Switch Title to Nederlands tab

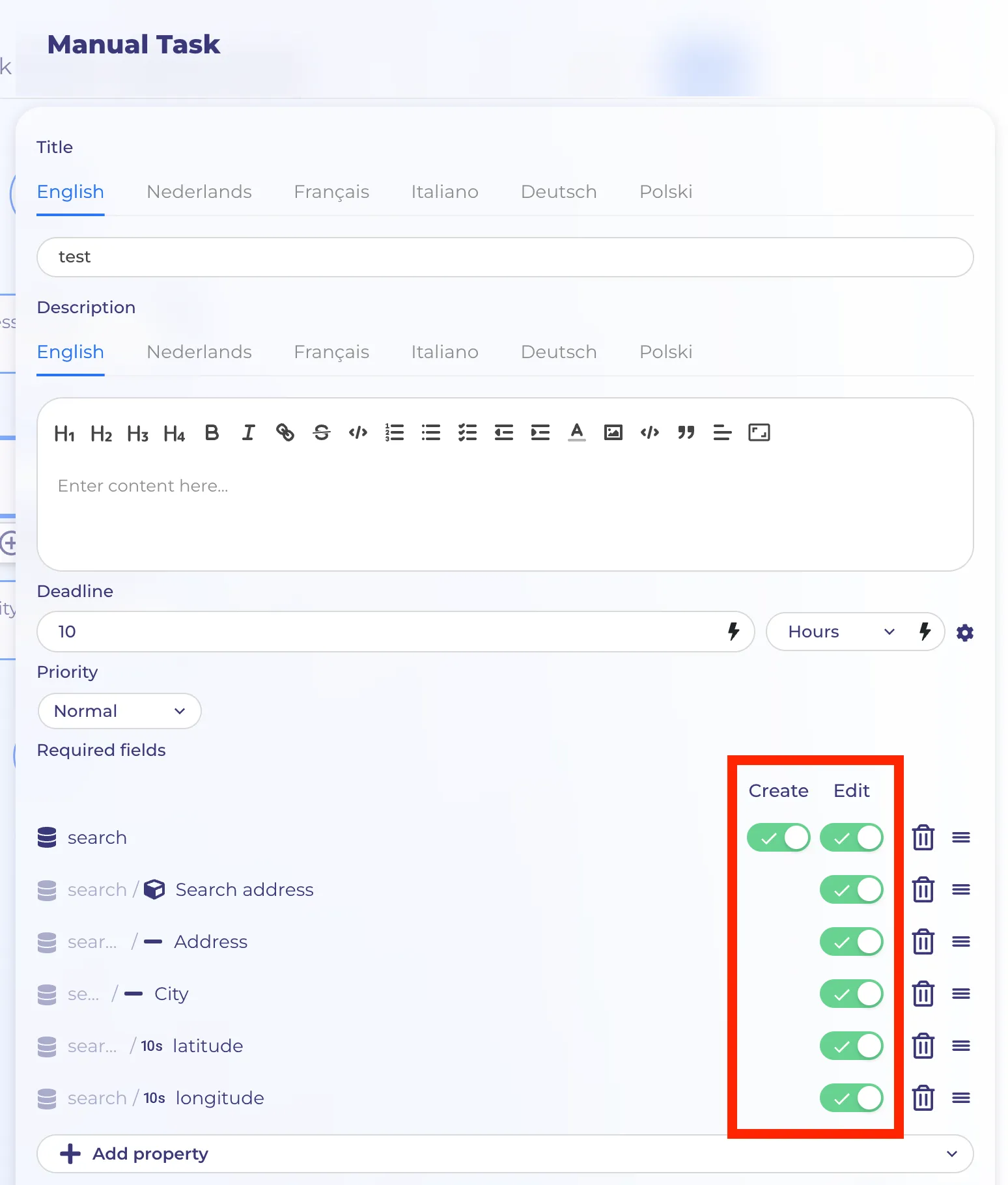coord(199,191)
